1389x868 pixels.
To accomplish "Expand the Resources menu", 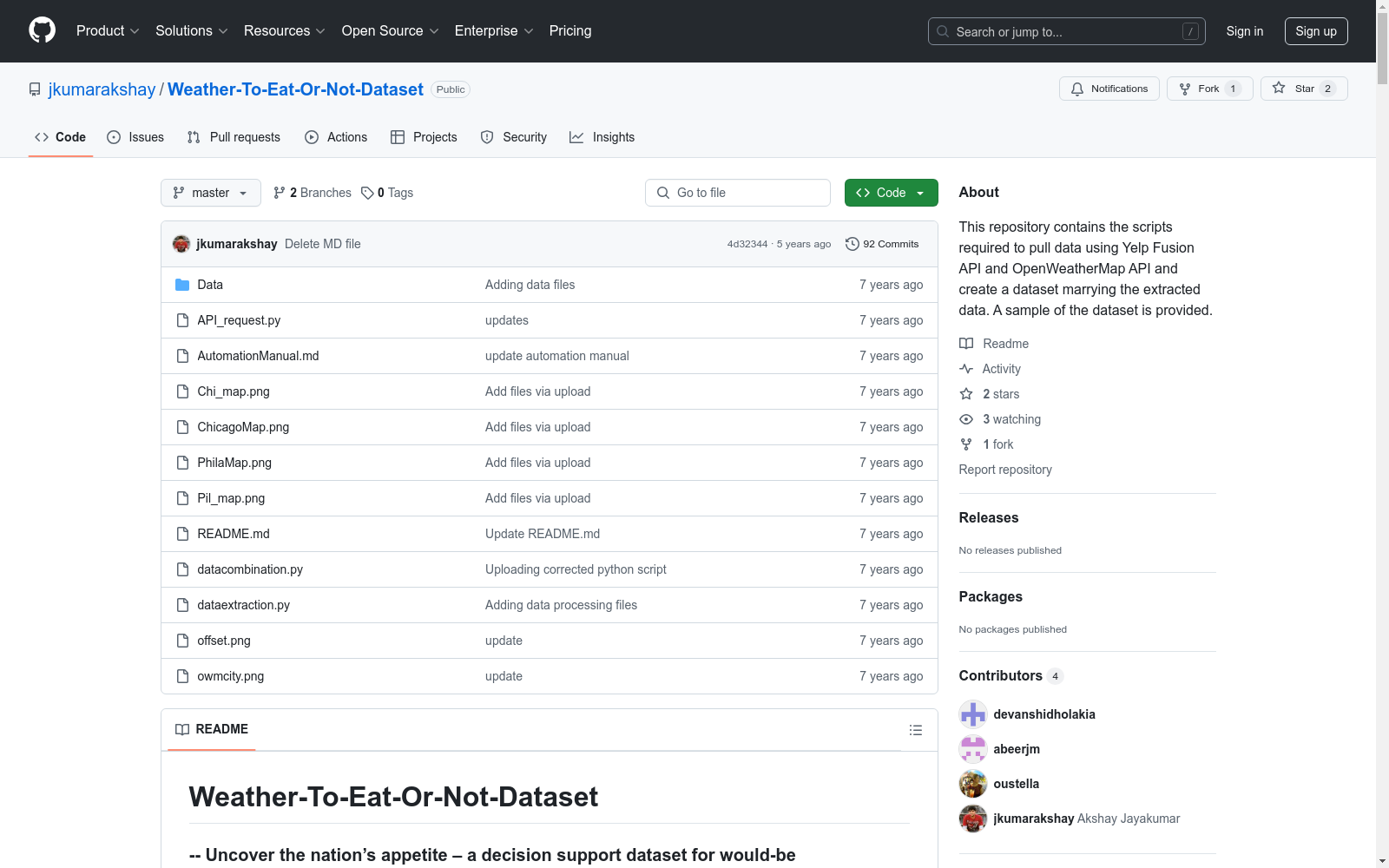I will click(x=285, y=31).
